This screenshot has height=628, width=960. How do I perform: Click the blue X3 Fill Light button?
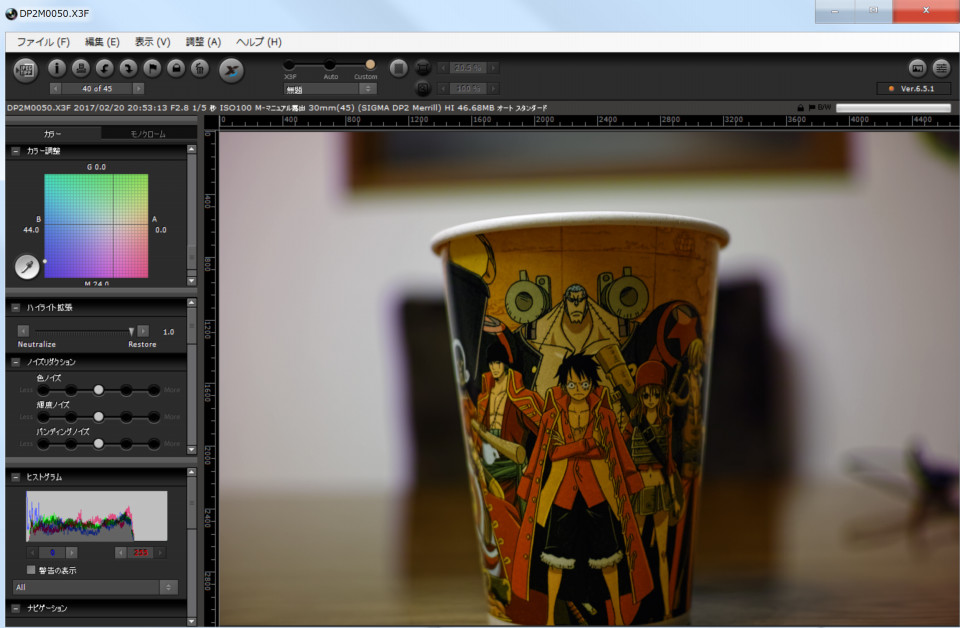pos(231,70)
